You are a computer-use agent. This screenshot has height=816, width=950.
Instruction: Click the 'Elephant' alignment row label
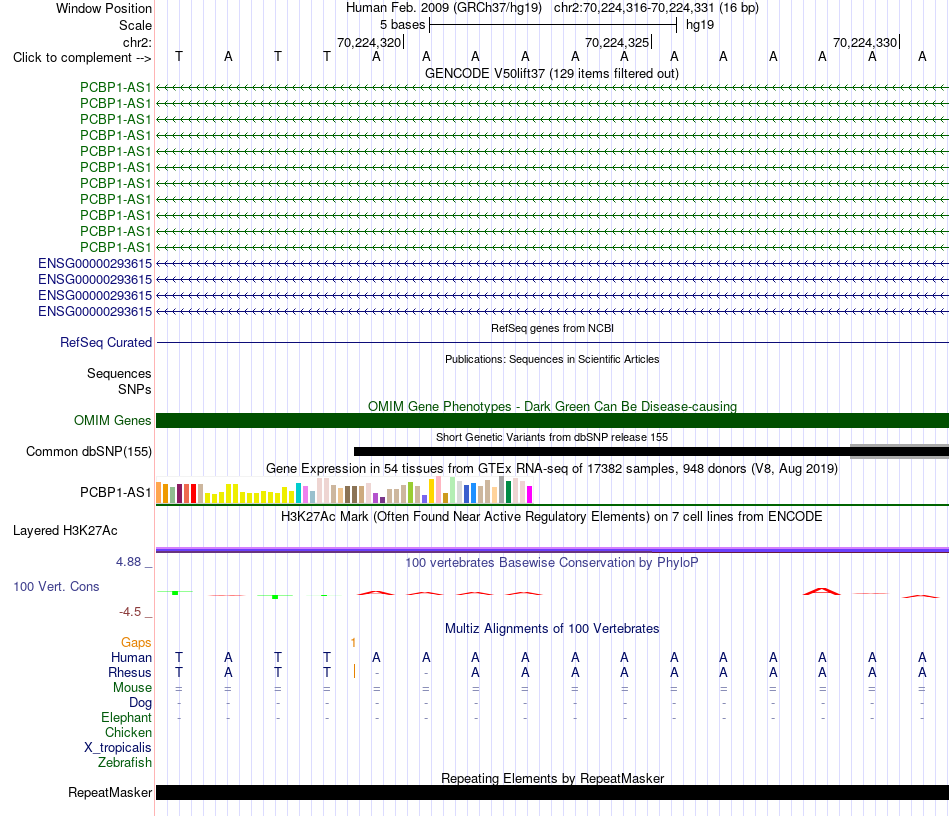126,718
